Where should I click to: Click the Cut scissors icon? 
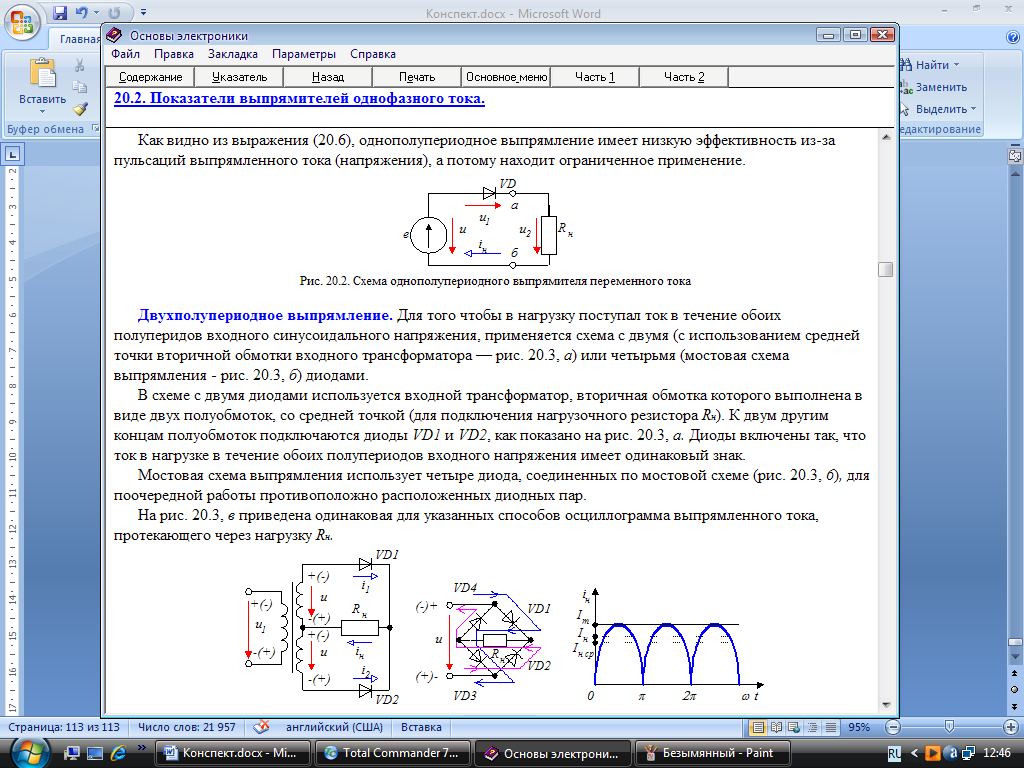[79, 65]
